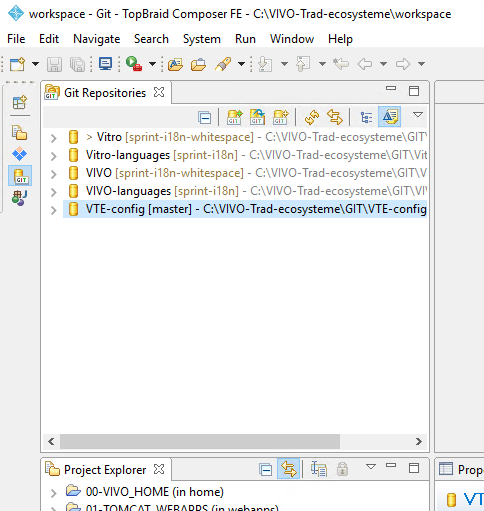484x511 pixels.
Task: Close the Git Repositories tab
Action: click(159, 92)
